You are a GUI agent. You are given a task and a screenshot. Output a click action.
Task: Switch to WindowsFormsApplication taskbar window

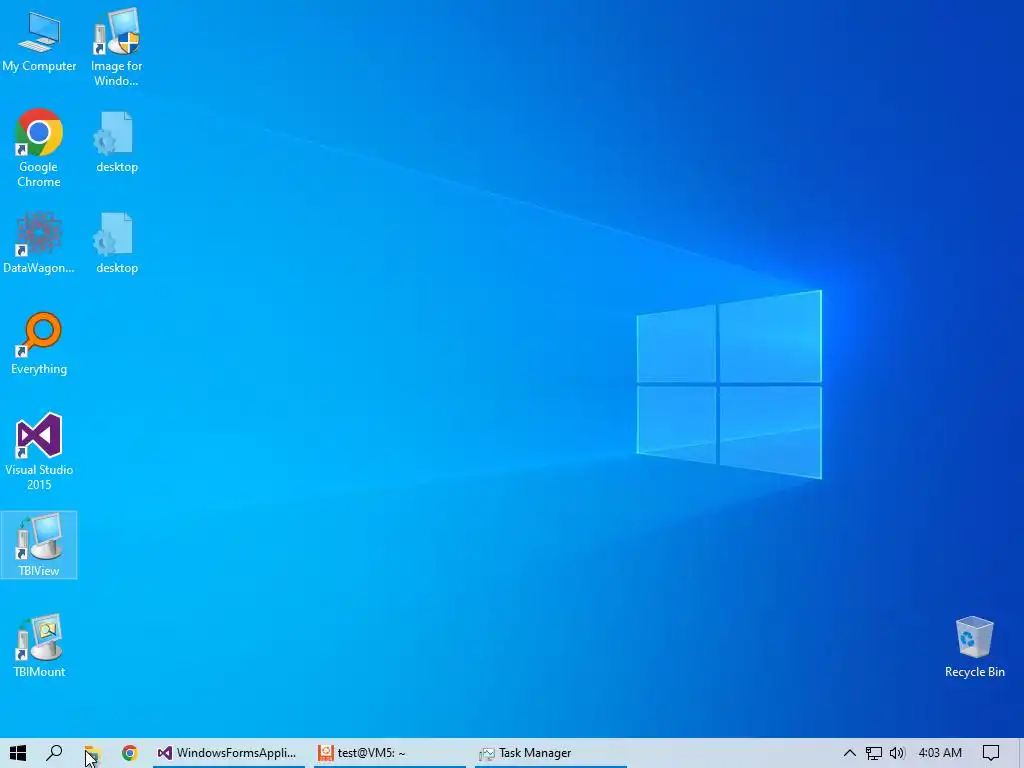pyautogui.click(x=229, y=753)
